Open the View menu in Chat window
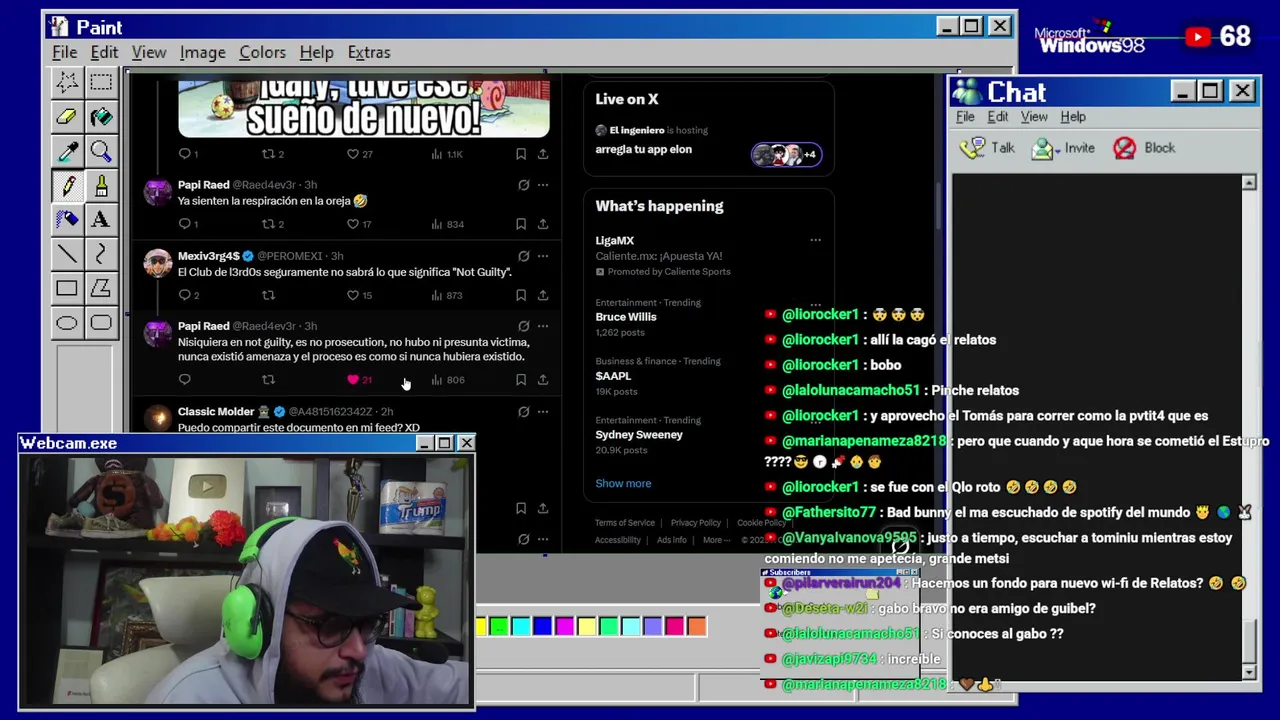The width and height of the screenshot is (1280, 720). point(1034,117)
